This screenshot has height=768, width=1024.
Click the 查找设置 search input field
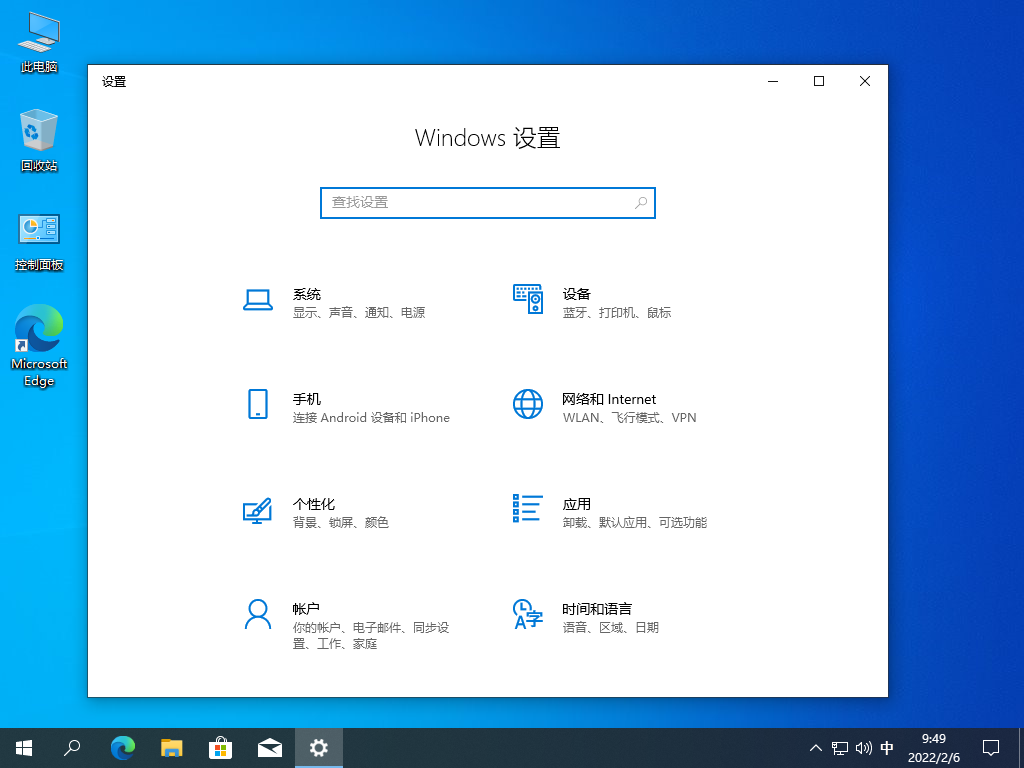click(470, 202)
